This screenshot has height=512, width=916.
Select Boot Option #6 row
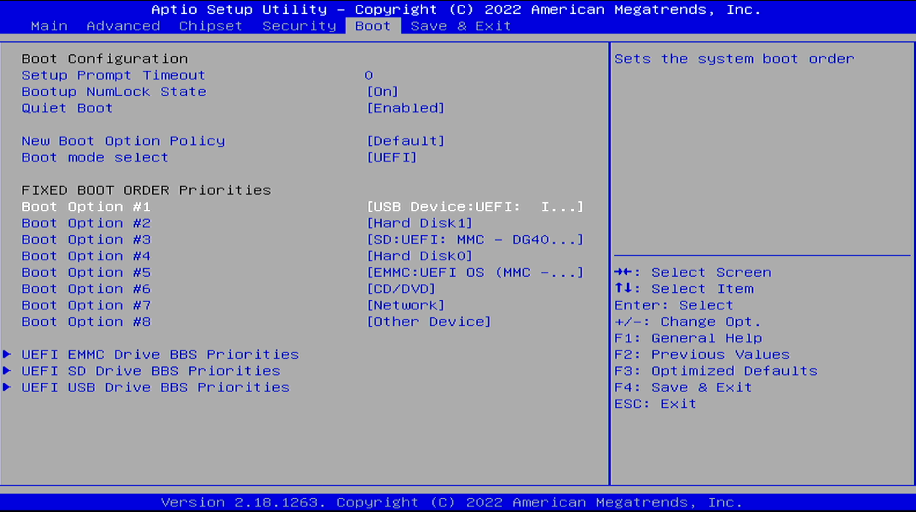pos(86,289)
